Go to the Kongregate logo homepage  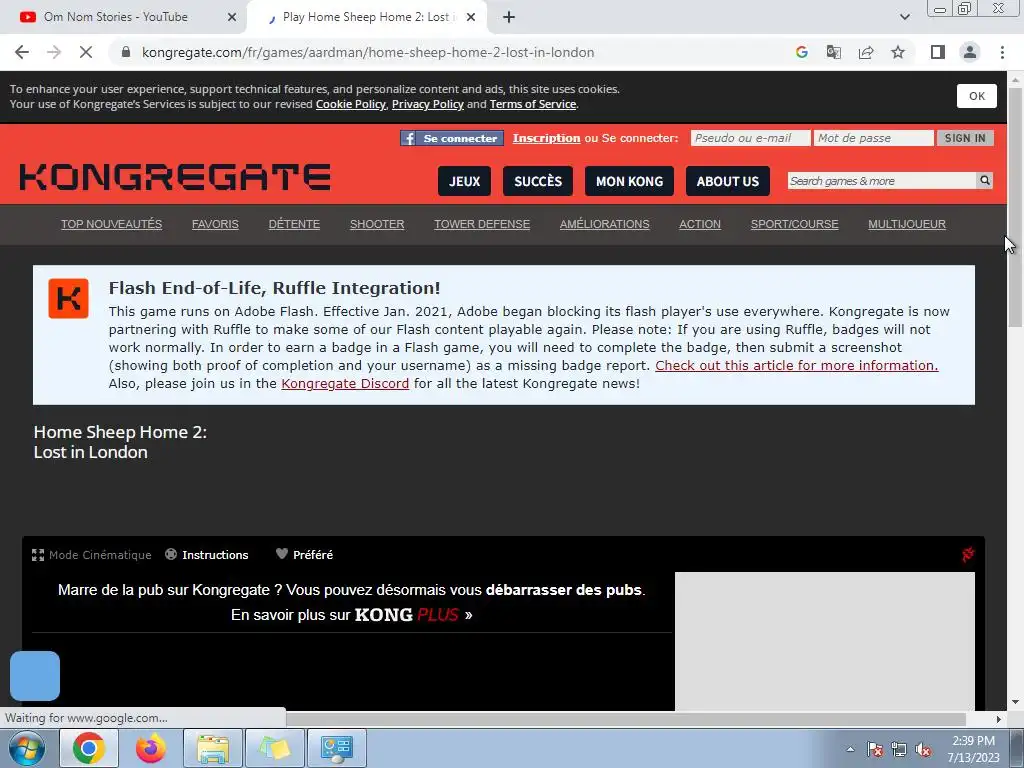175,178
